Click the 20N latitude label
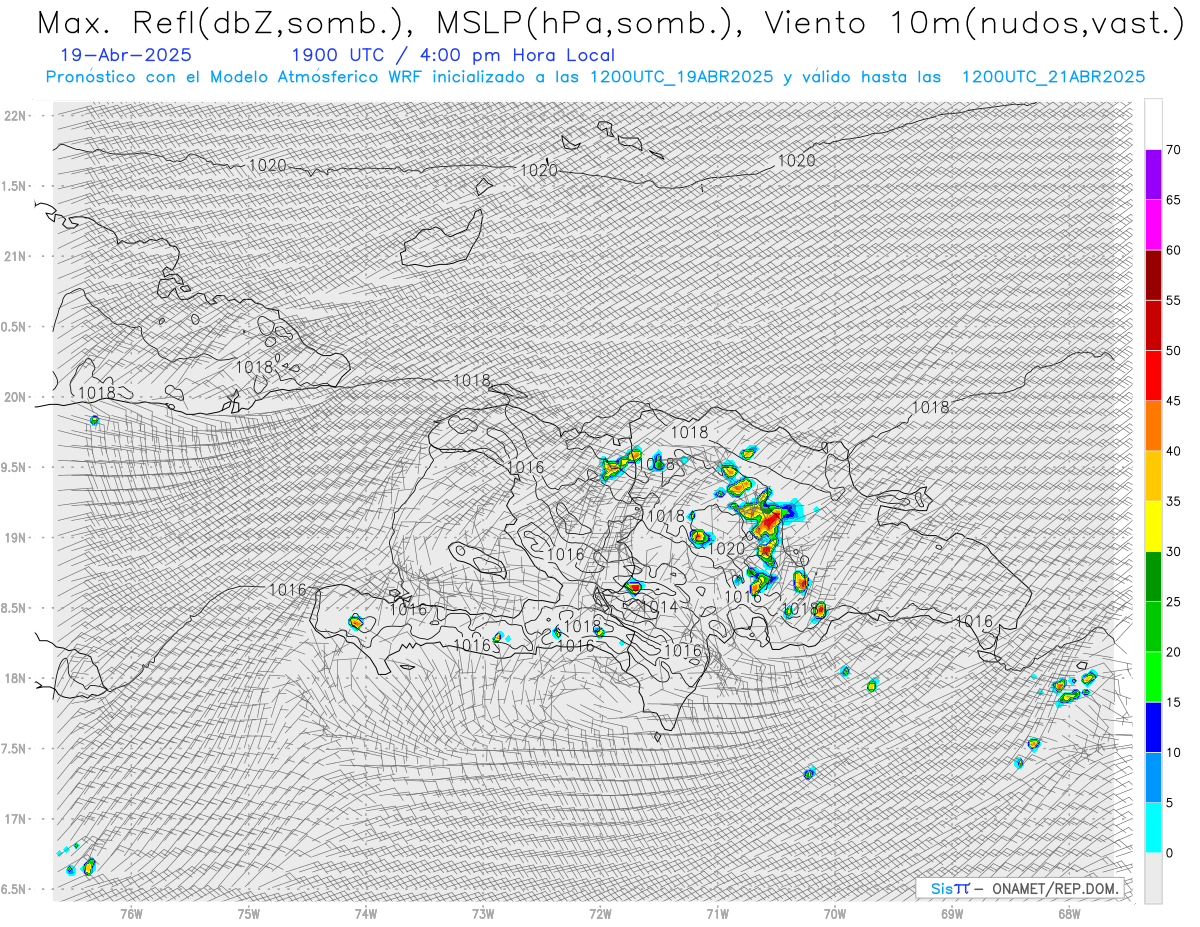1200x927 pixels. (x=14, y=397)
